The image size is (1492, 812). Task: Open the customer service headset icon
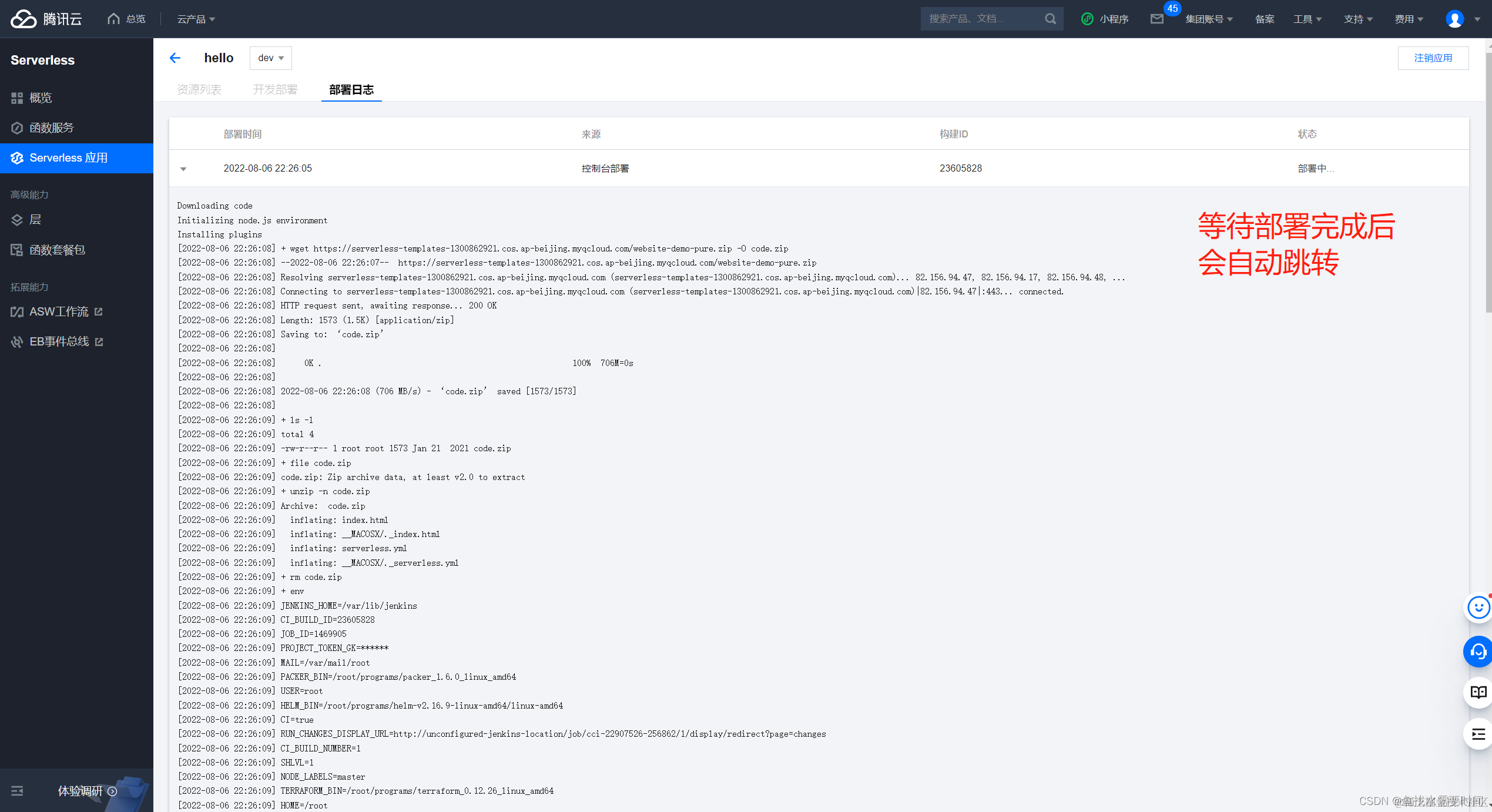pos(1478,651)
